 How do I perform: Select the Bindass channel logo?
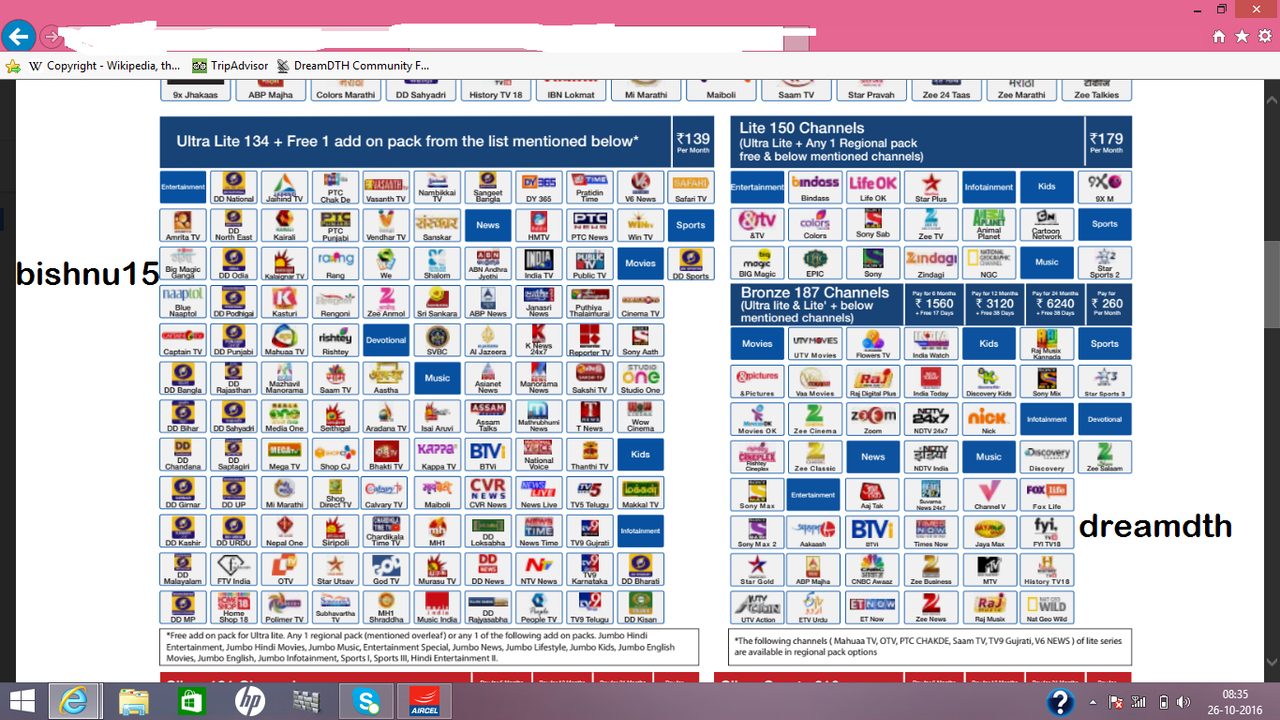(815, 187)
